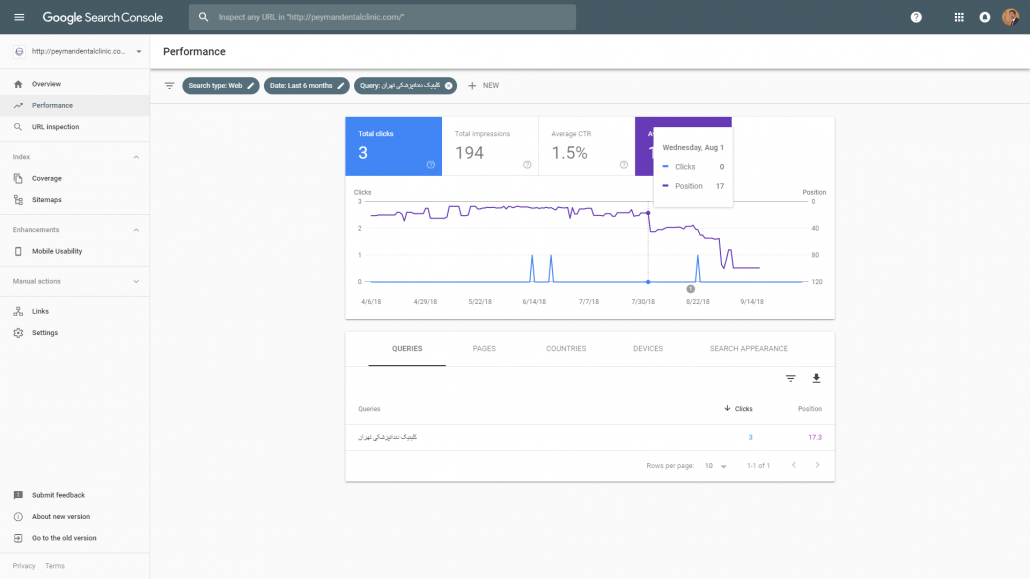Switch to the Countries tab

pos(566,349)
